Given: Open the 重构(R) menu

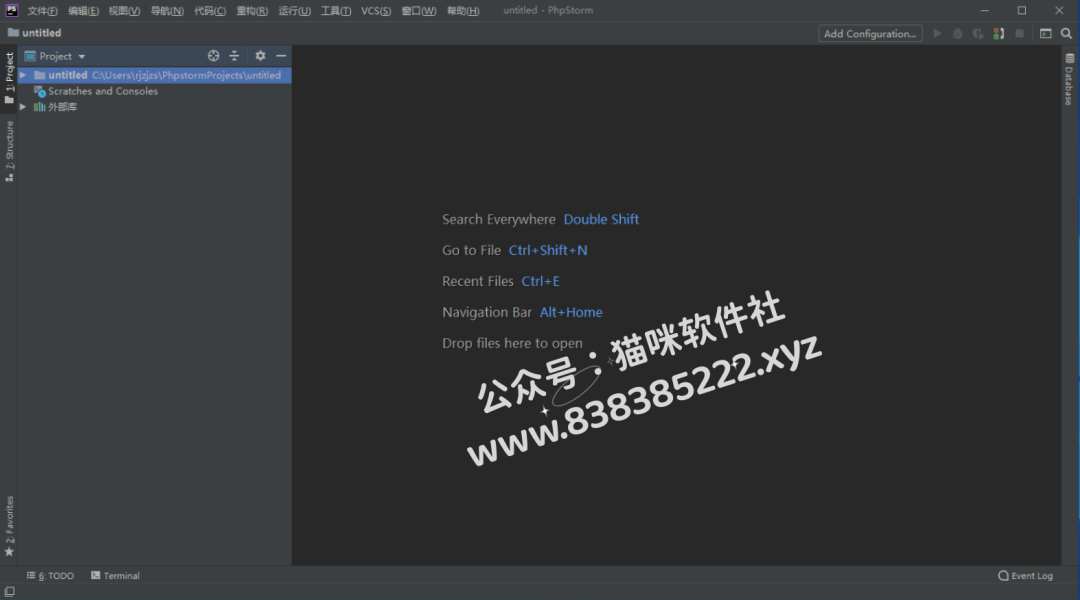Looking at the screenshot, I should pos(252,10).
